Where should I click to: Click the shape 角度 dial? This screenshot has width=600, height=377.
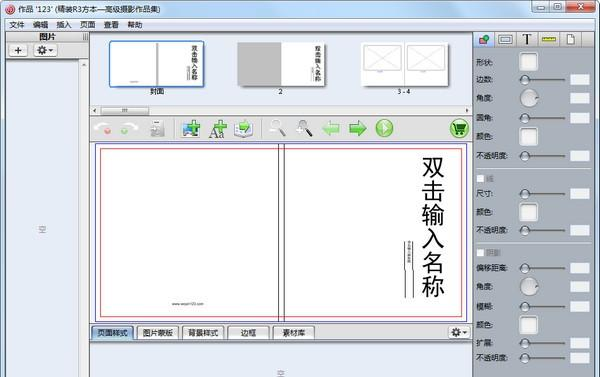(530, 98)
